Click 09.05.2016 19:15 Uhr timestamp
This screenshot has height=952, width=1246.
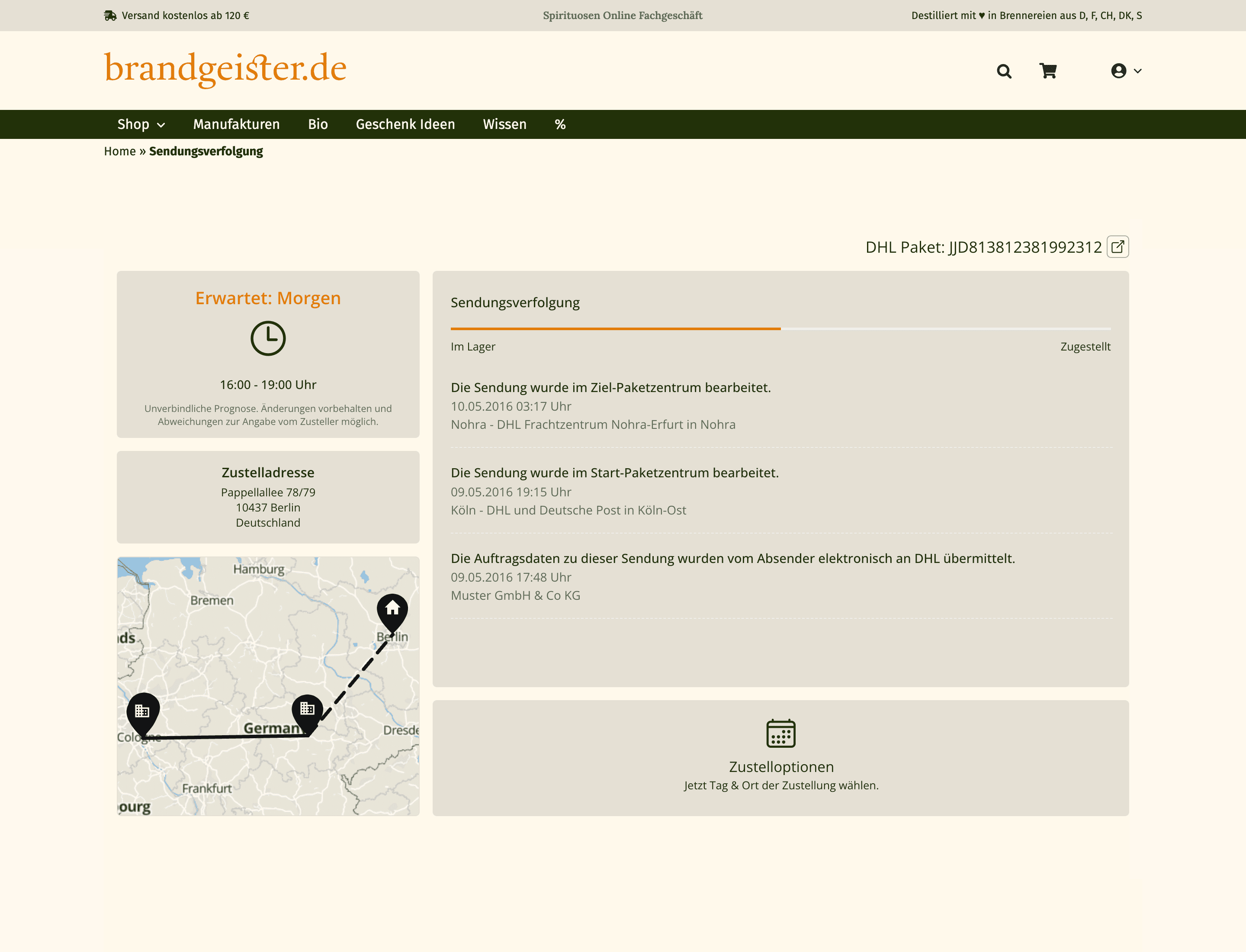511,492
